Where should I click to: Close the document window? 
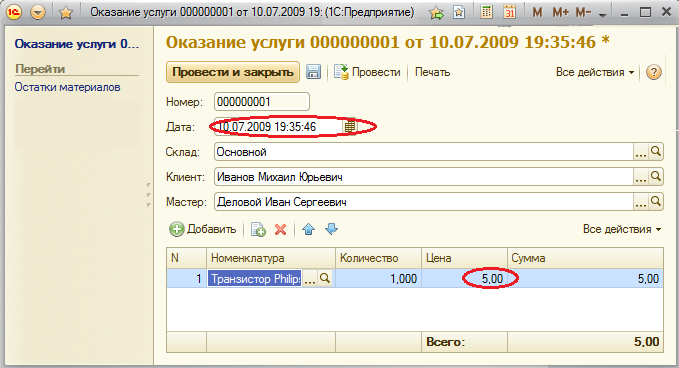[667, 12]
